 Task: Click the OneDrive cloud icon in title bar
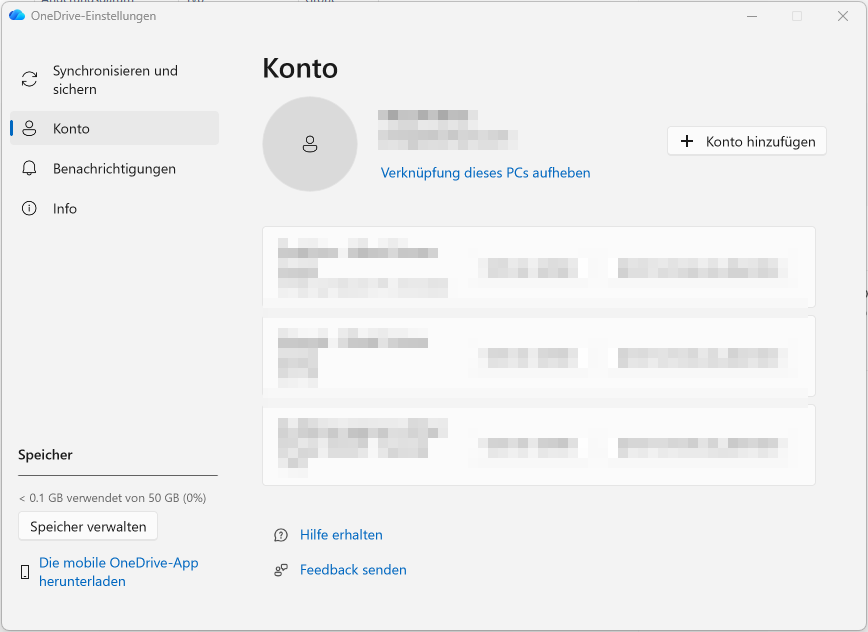[17, 16]
